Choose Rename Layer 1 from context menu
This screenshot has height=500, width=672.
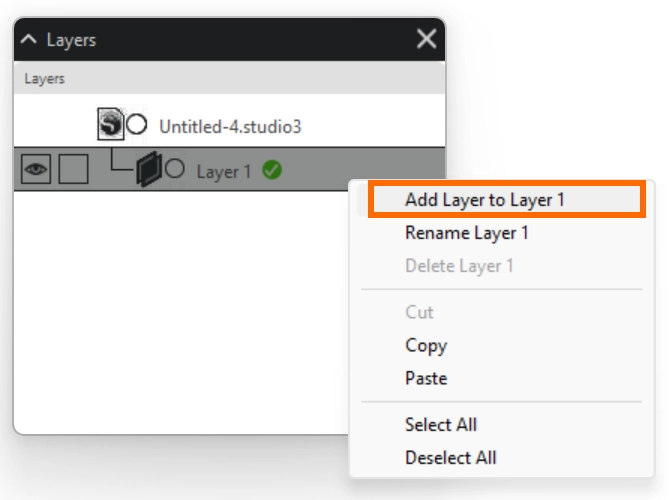[x=466, y=233]
